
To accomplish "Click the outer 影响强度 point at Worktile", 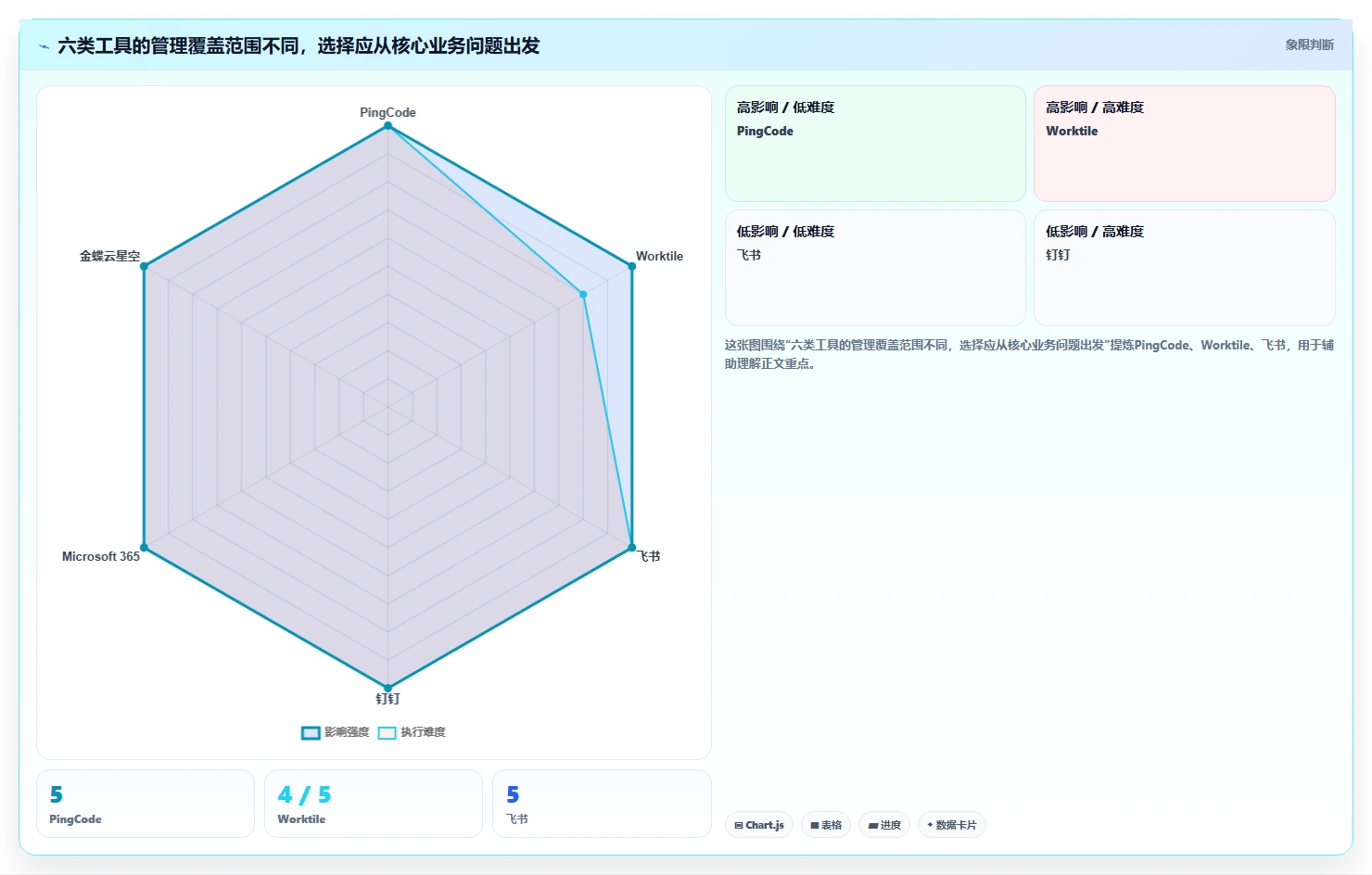I will 632,266.
